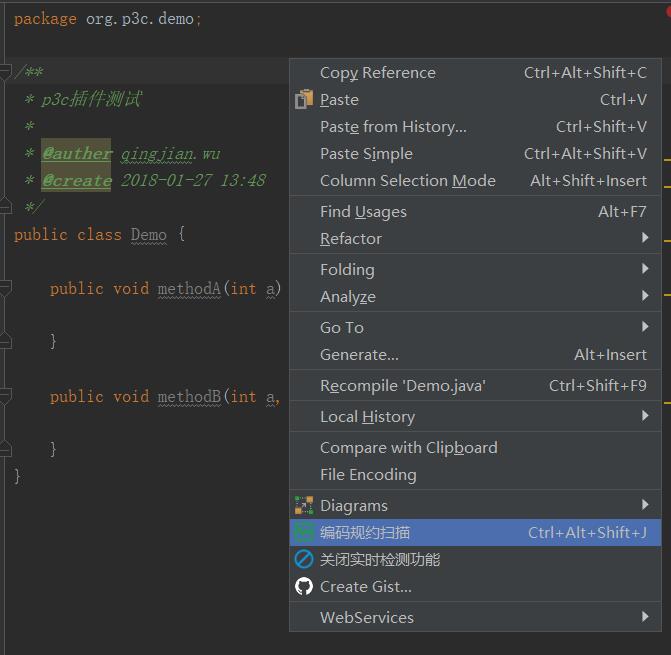Expand the WebServices submenu arrow

(645, 616)
